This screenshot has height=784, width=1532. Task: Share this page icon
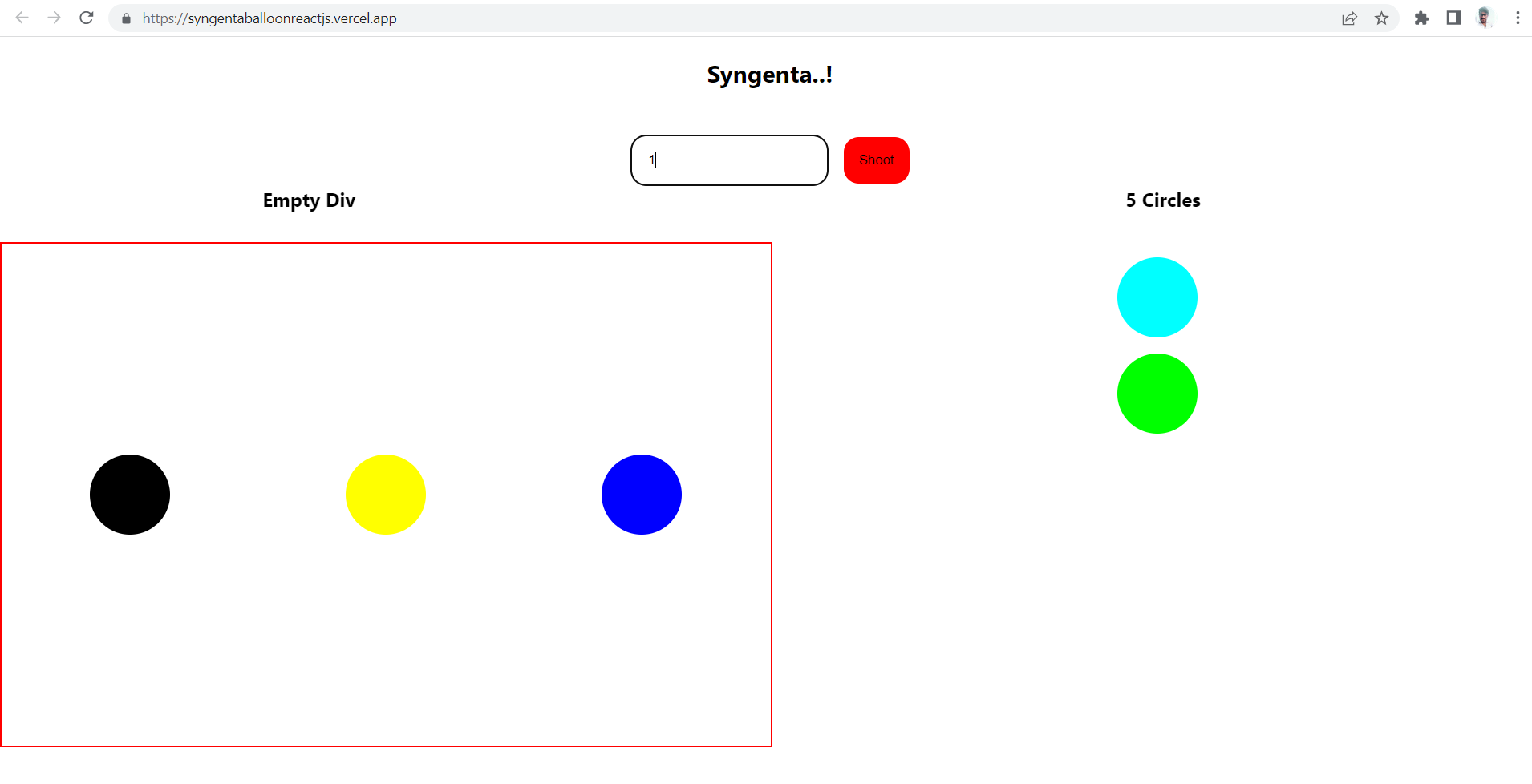1349,18
